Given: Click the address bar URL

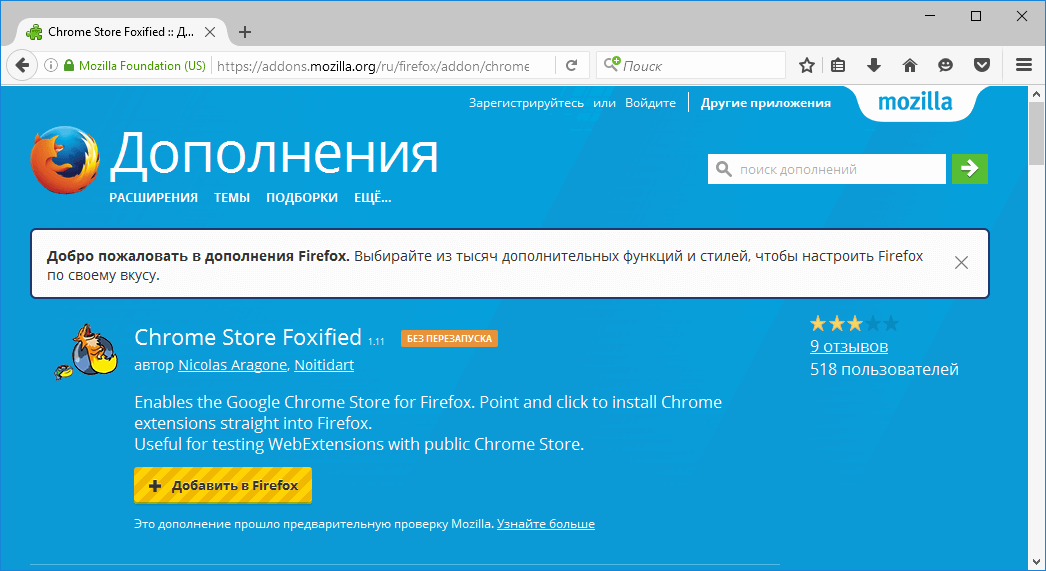Looking at the screenshot, I should (x=373, y=66).
